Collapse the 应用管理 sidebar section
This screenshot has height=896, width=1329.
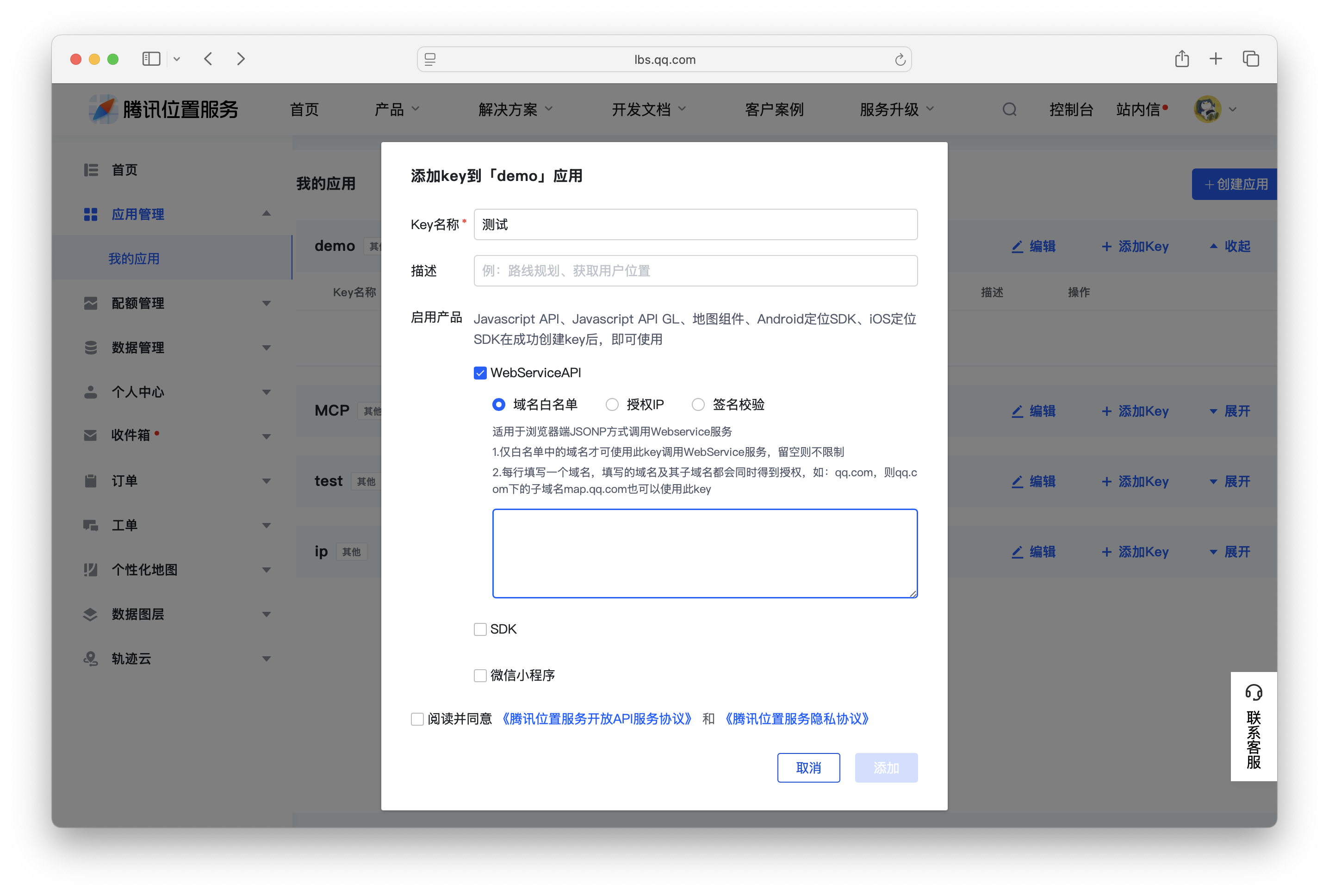pyautogui.click(x=266, y=214)
